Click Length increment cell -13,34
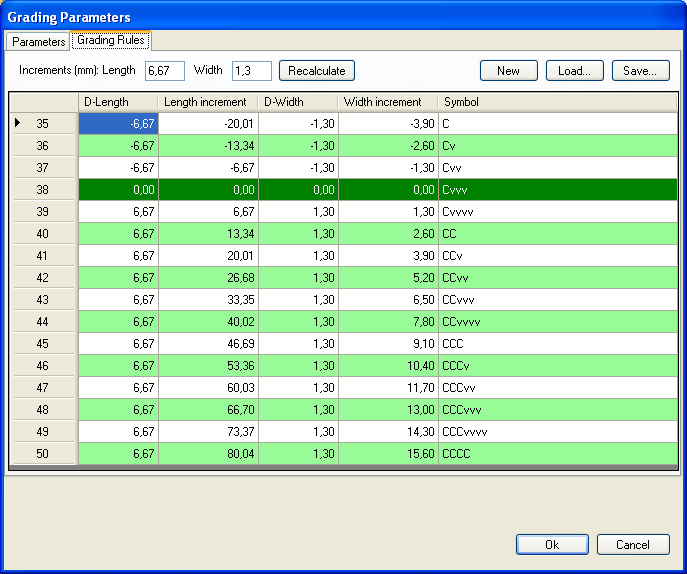The width and height of the screenshot is (687, 574). [209, 145]
